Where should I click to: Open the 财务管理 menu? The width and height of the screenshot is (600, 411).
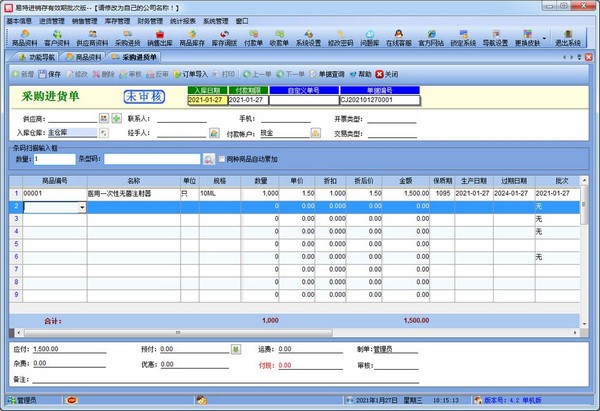point(150,21)
